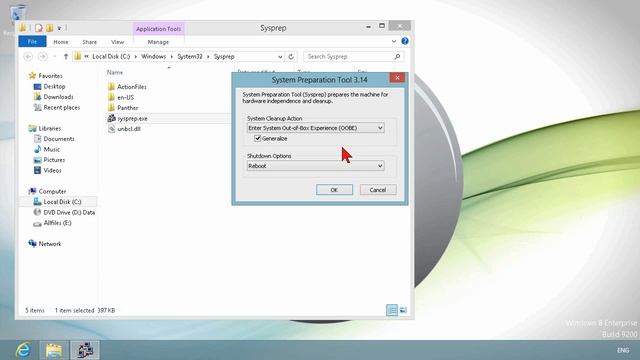Click Local Disk (C:) in breadcrumb
The height and width of the screenshot is (360, 640).
pos(111,57)
